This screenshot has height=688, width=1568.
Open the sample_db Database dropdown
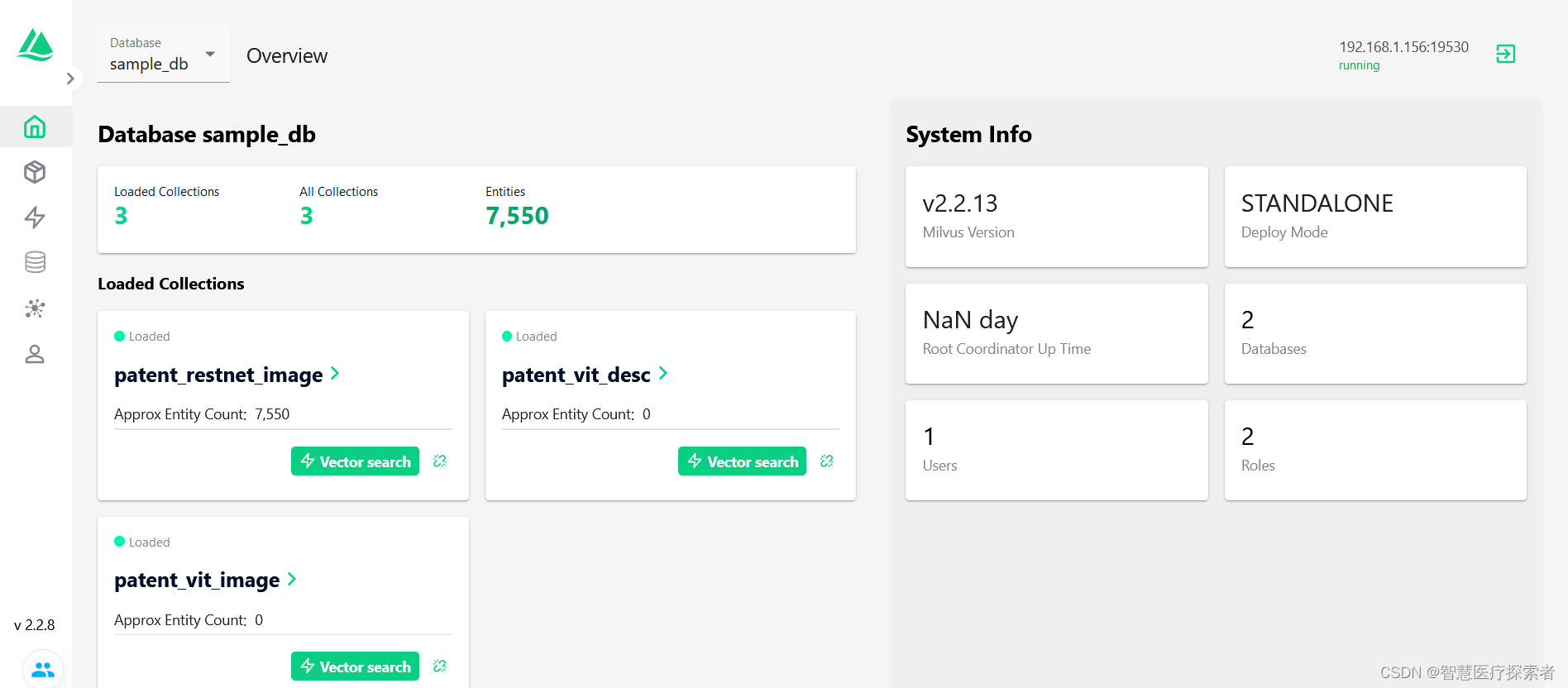[164, 54]
